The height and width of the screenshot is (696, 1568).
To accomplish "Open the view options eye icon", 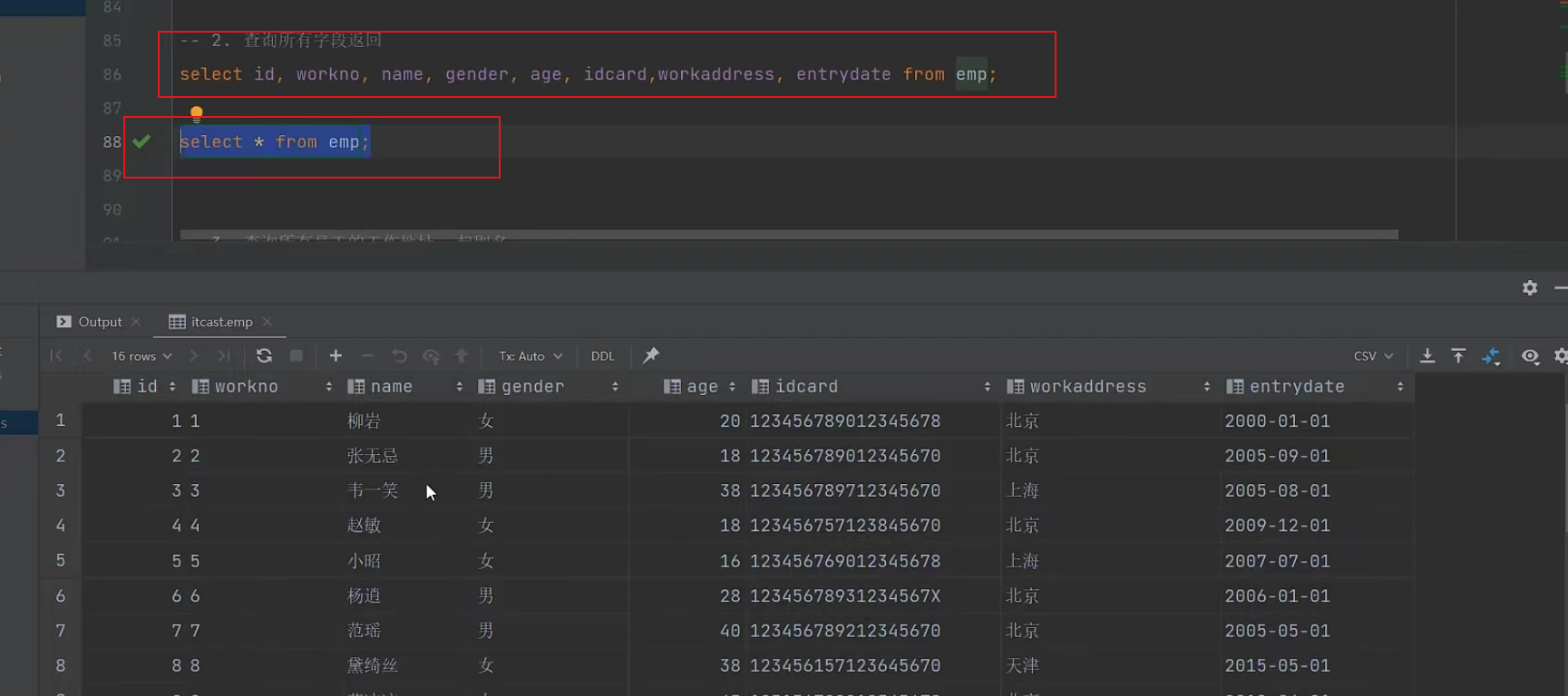I will click(x=1531, y=356).
